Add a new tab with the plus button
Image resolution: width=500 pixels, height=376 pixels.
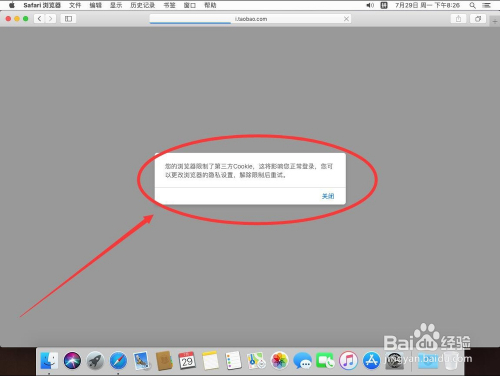click(x=495, y=21)
